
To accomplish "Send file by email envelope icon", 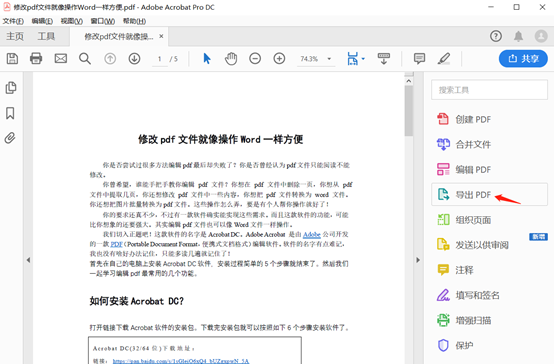I will tap(61, 58).
